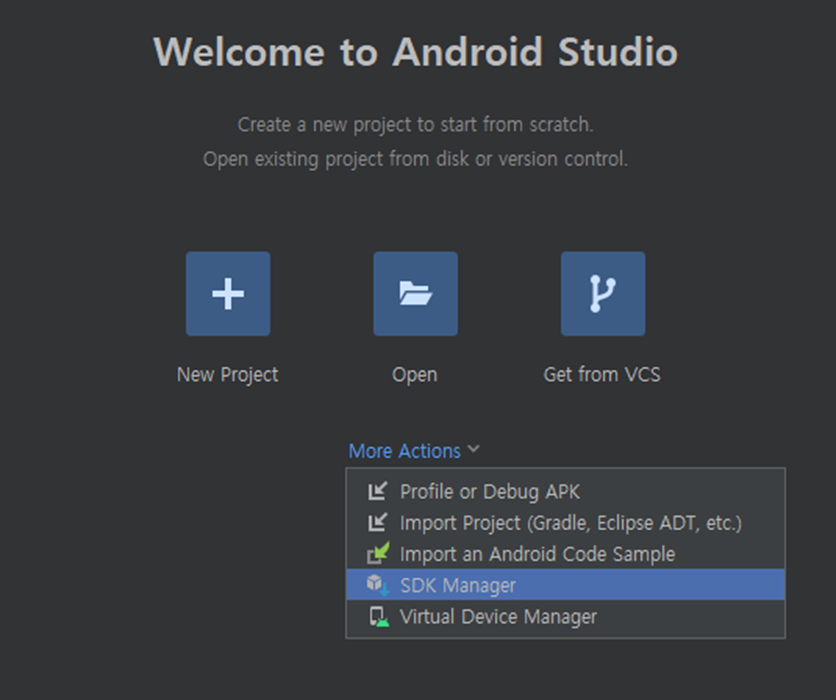Launch Virtual Device Manager
This screenshot has width=836, height=700.
tap(565, 616)
